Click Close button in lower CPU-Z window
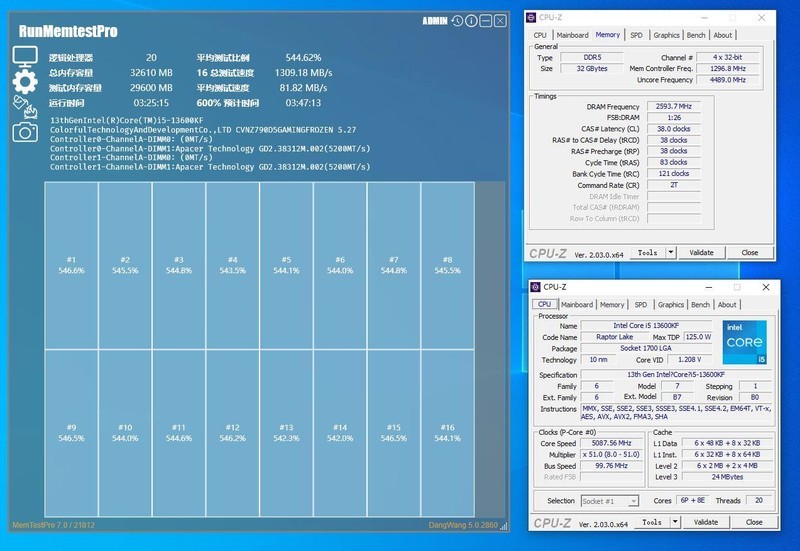Image resolution: width=800 pixels, height=551 pixels. [x=754, y=522]
